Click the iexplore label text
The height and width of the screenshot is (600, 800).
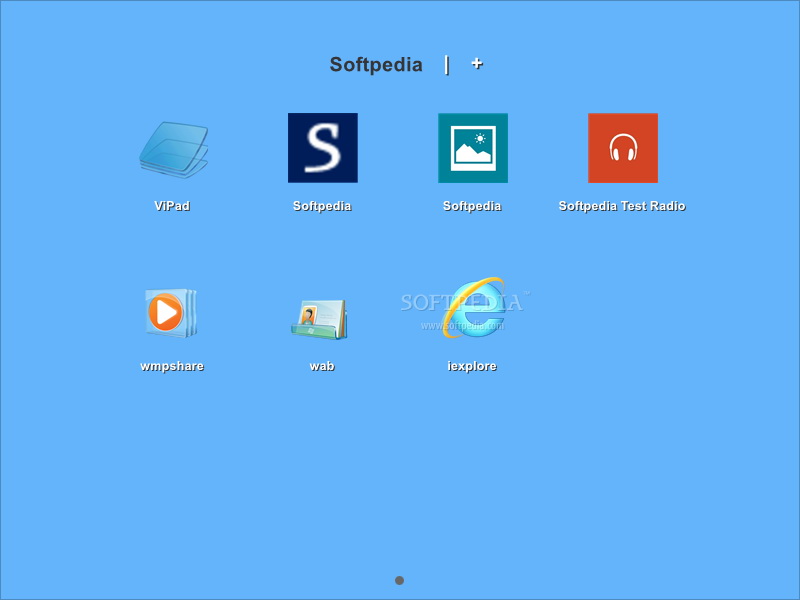[472, 366]
